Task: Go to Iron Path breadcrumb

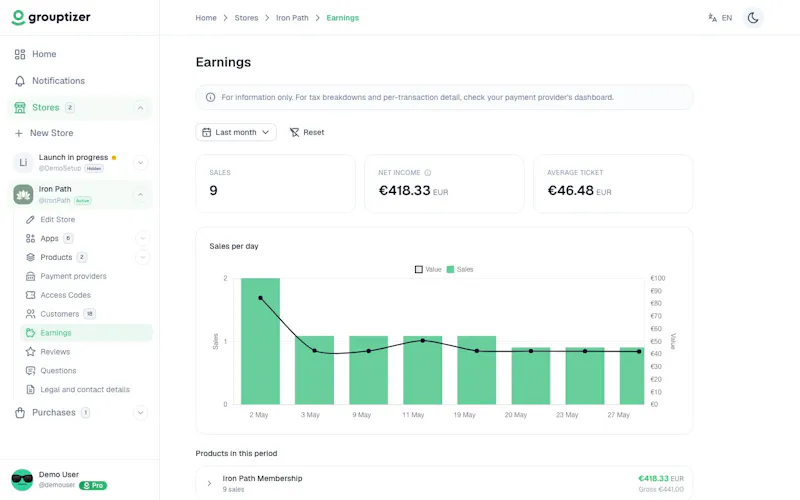Action: tap(292, 18)
